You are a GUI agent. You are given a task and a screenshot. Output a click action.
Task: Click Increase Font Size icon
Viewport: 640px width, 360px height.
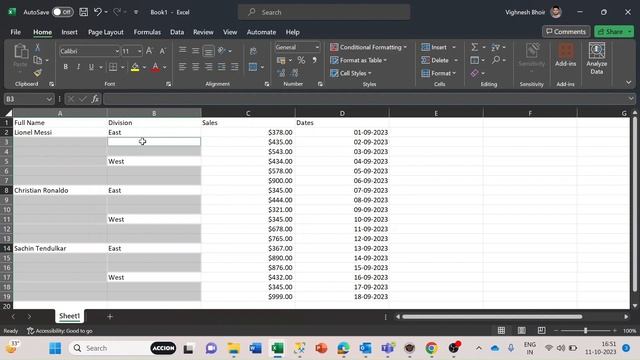(149, 51)
